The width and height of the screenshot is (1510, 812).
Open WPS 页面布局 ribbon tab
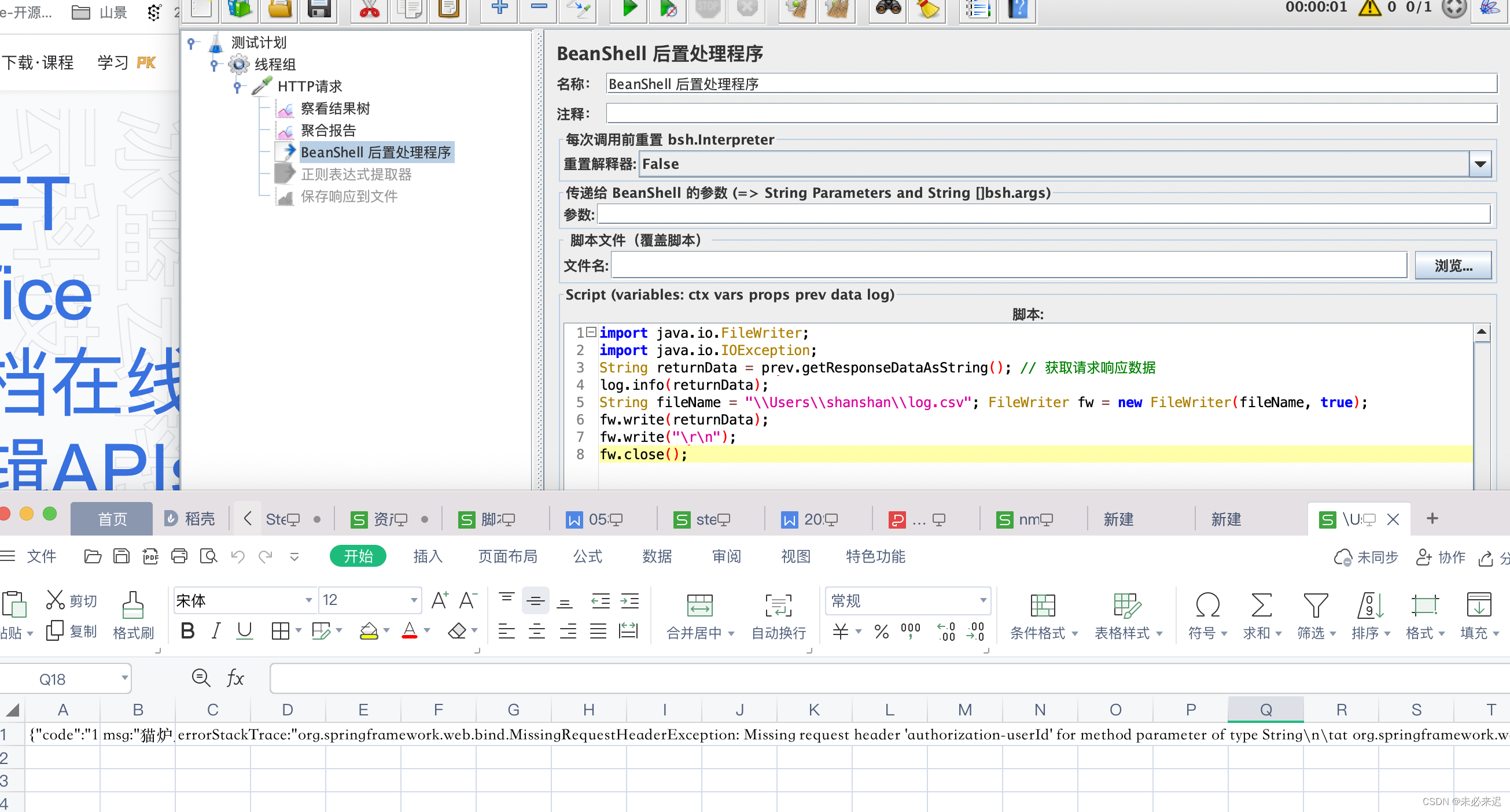point(507,556)
